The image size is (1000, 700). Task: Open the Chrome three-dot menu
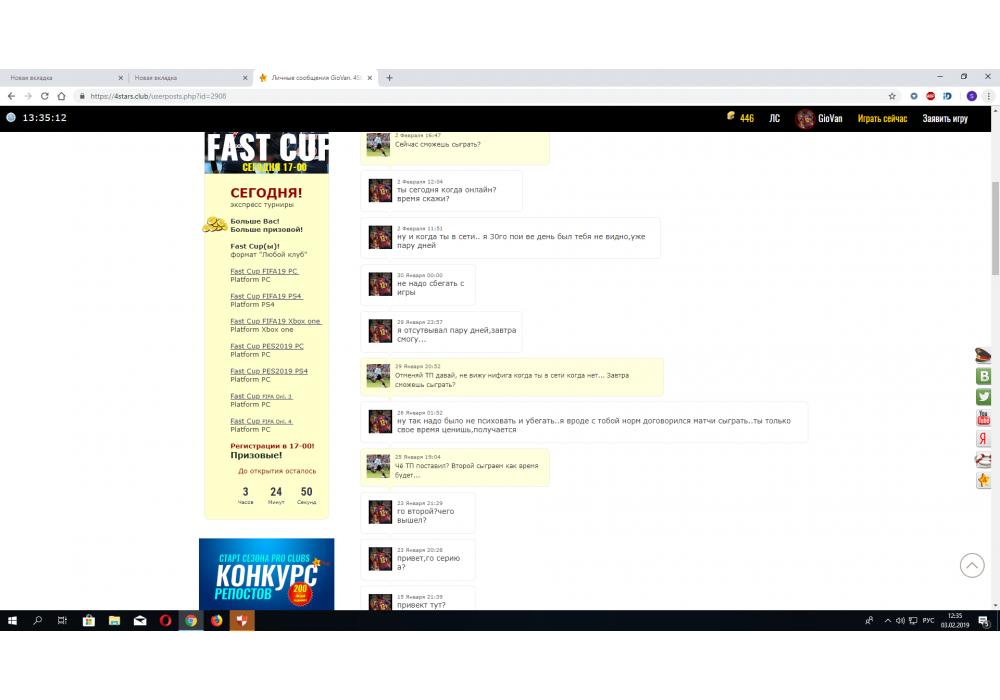(x=989, y=96)
